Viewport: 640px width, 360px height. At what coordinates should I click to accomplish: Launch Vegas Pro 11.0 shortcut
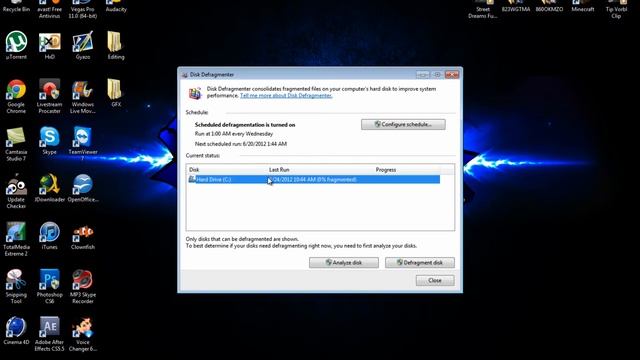coord(83,9)
